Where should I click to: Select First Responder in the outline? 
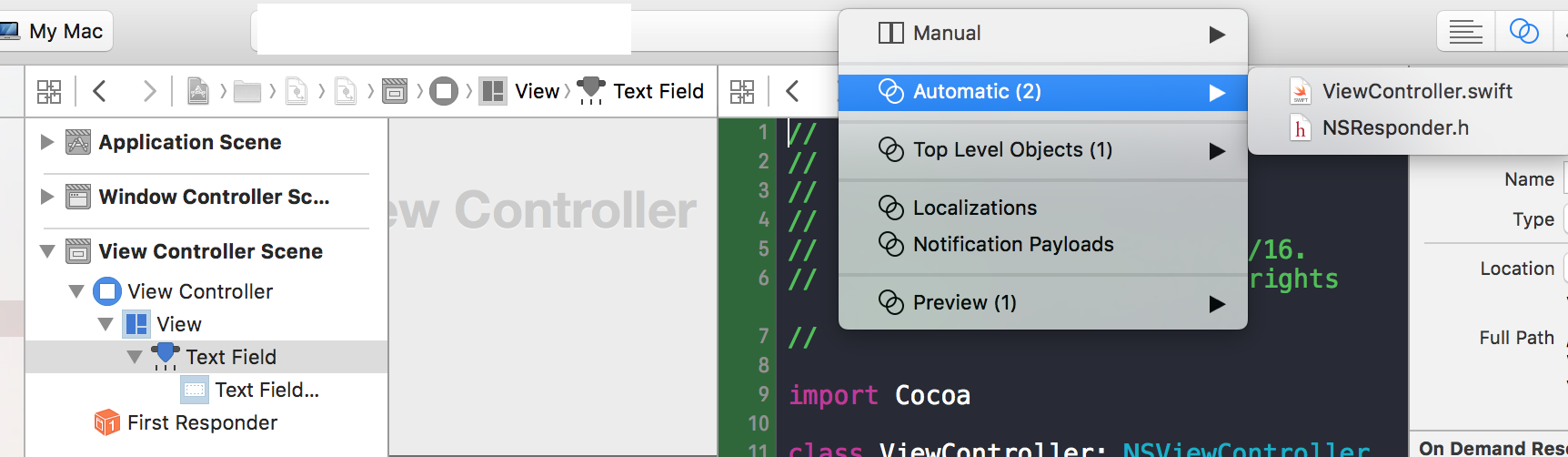(202, 422)
